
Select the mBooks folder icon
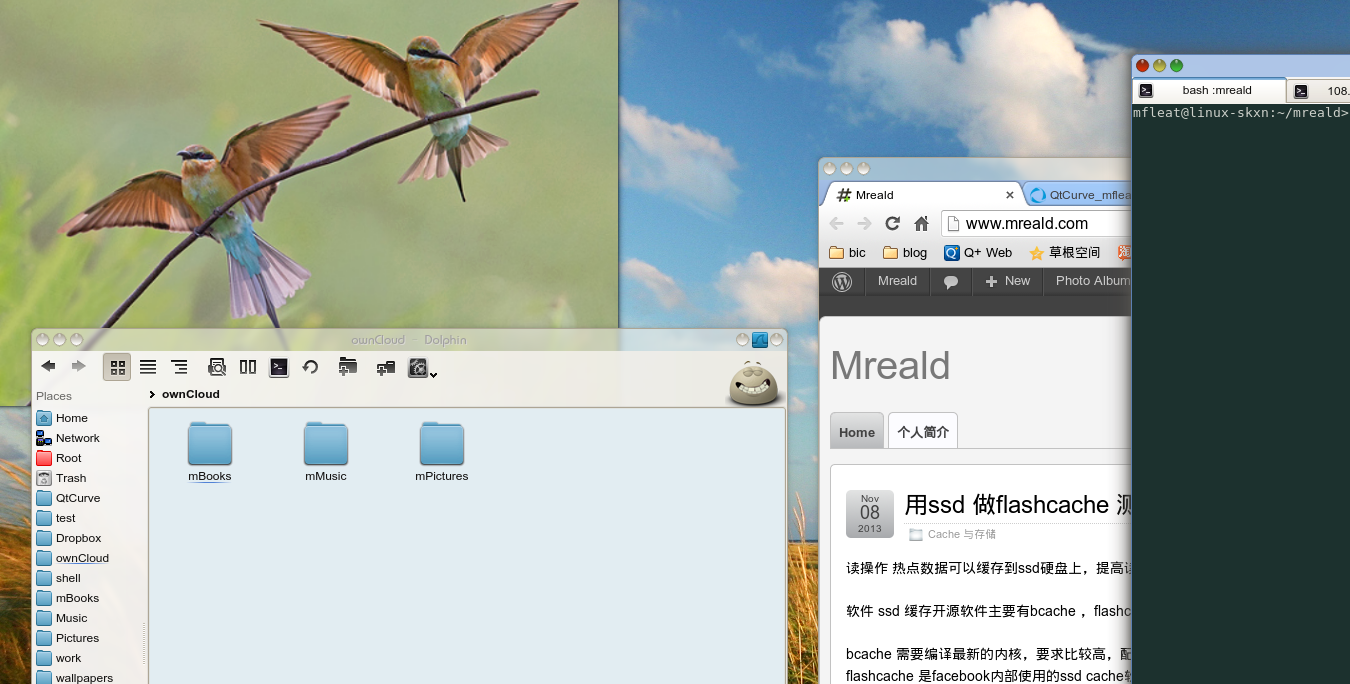[210, 444]
